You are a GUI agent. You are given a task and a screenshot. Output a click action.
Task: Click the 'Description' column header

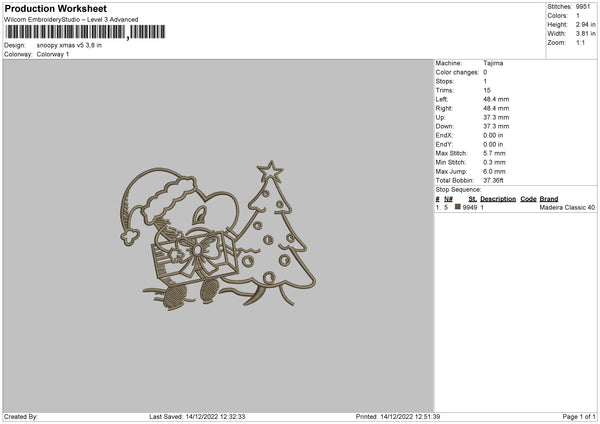(x=498, y=199)
